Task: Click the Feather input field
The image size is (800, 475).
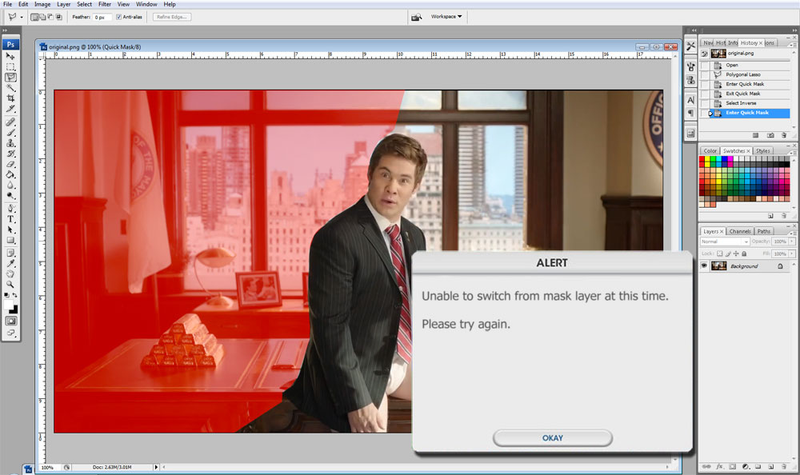Action: point(102,17)
